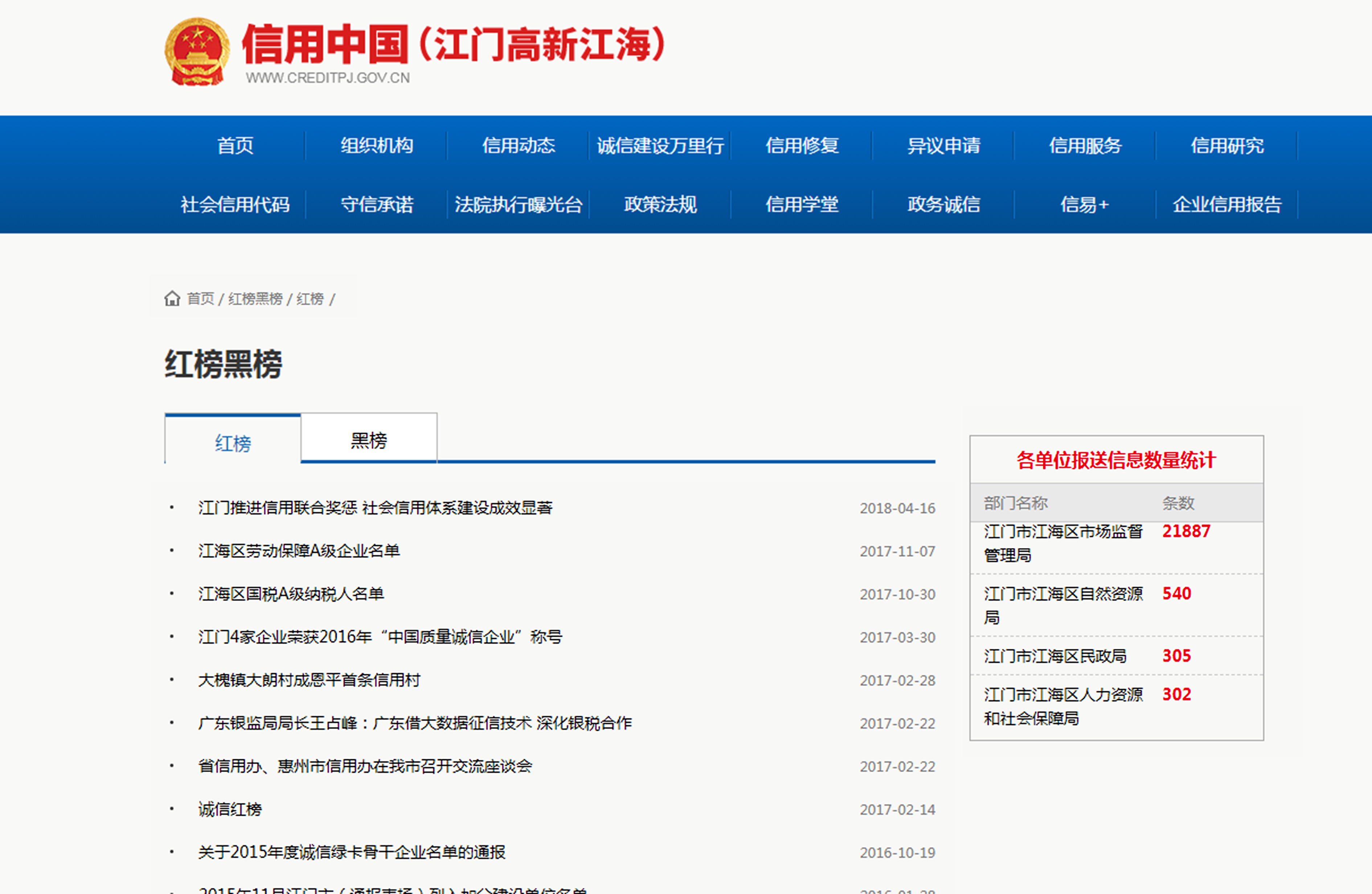The image size is (1372, 894).
Task: Click the count 21887
Action: [1186, 531]
